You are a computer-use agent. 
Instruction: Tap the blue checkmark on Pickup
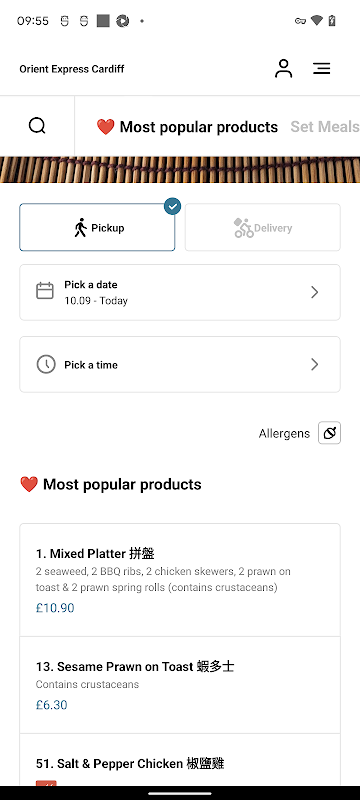[x=172, y=206]
